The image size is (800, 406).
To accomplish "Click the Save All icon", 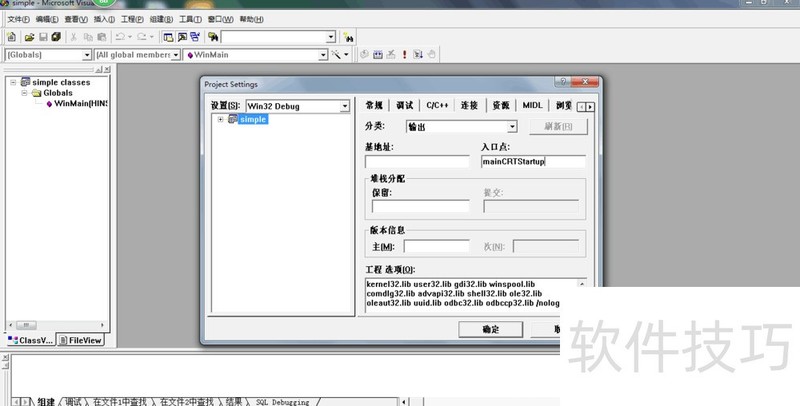I will (56, 37).
